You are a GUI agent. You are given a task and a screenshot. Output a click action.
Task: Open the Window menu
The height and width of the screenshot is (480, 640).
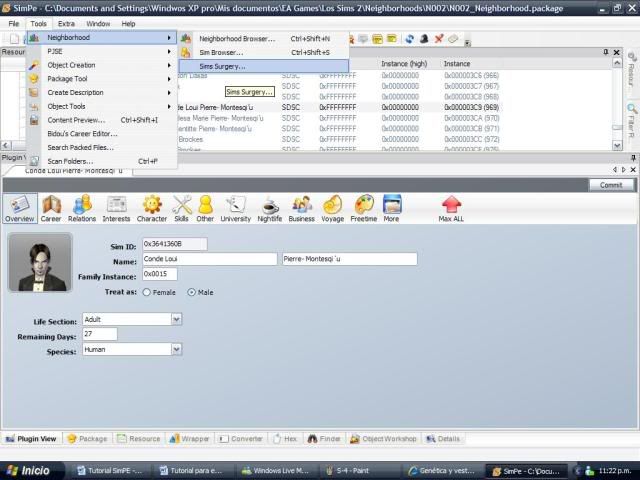(98, 24)
